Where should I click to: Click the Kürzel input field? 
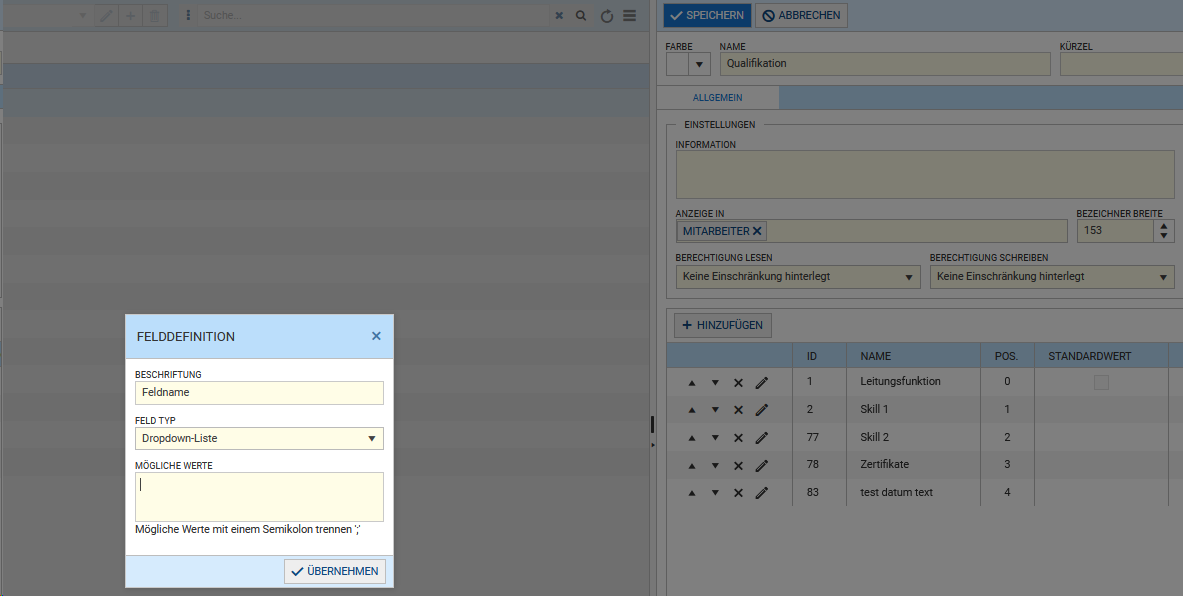[1121, 64]
